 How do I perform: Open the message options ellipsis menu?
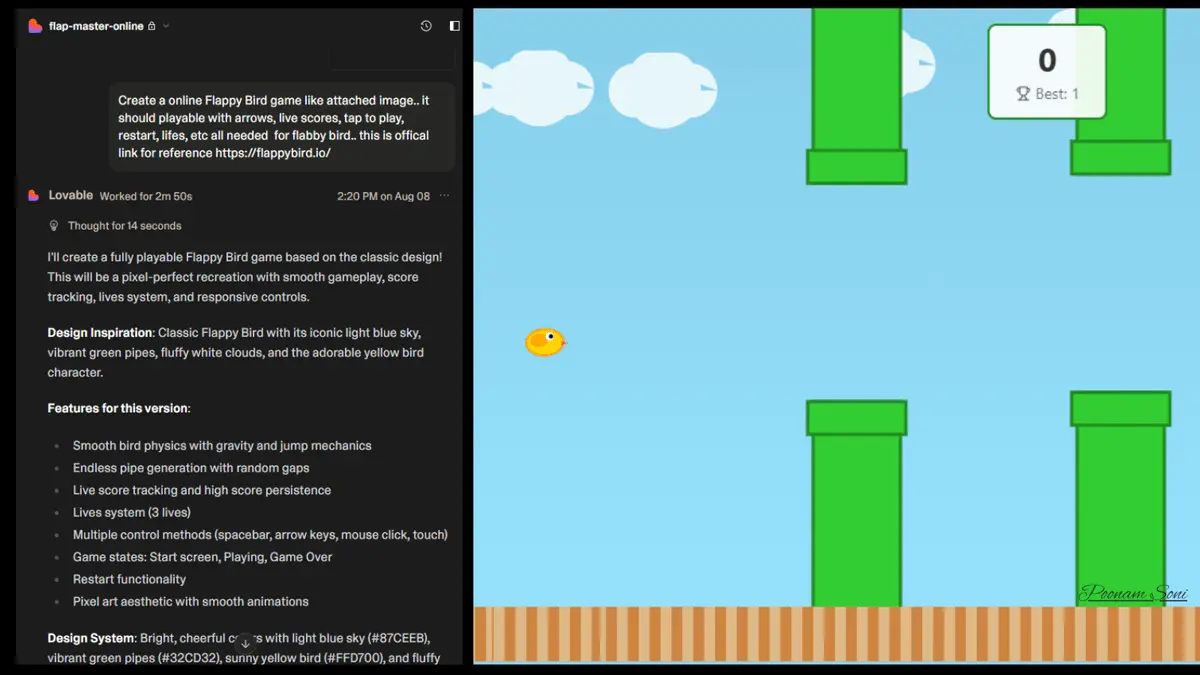445,196
